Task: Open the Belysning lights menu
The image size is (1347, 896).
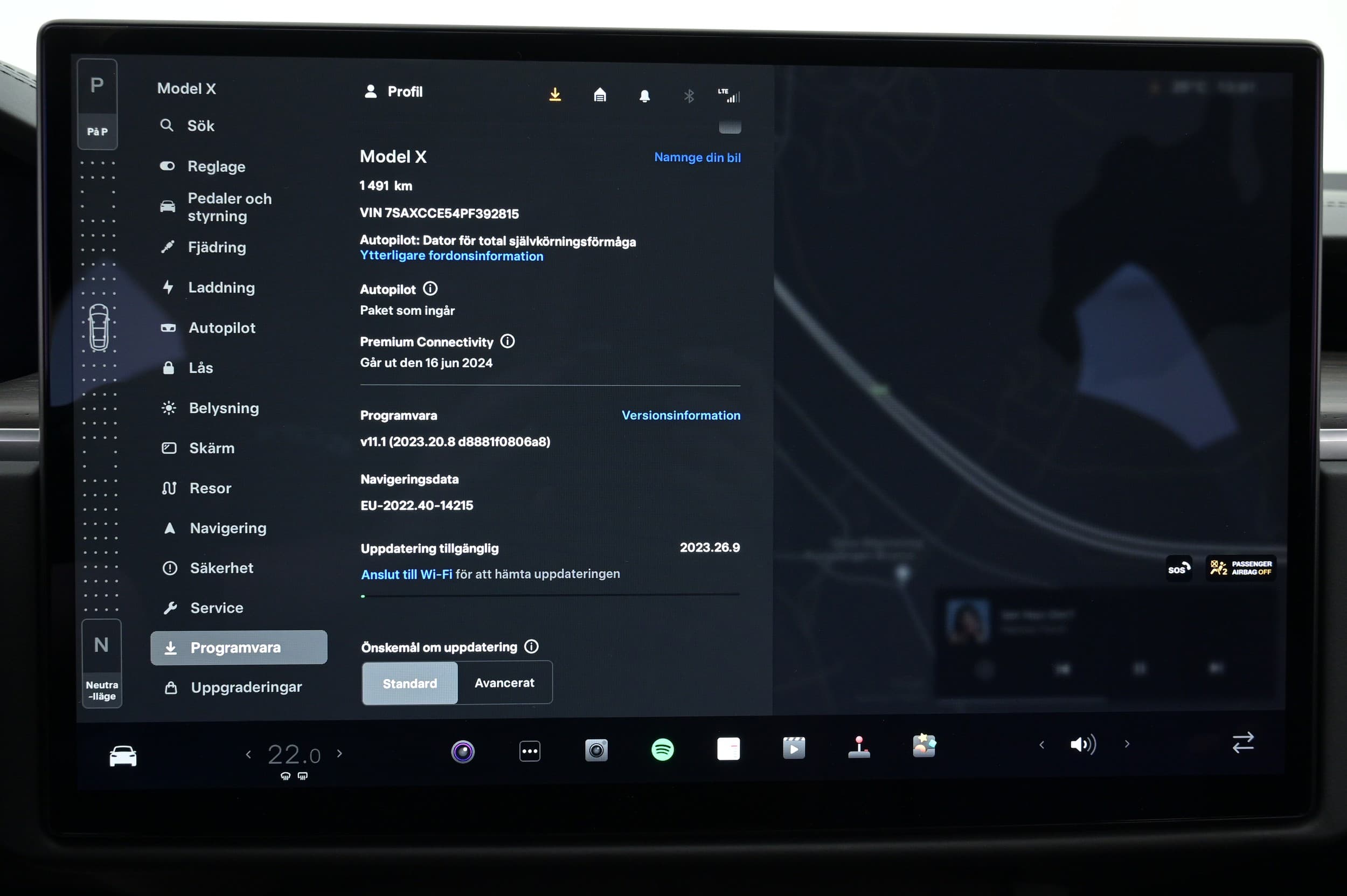Action: [210, 408]
